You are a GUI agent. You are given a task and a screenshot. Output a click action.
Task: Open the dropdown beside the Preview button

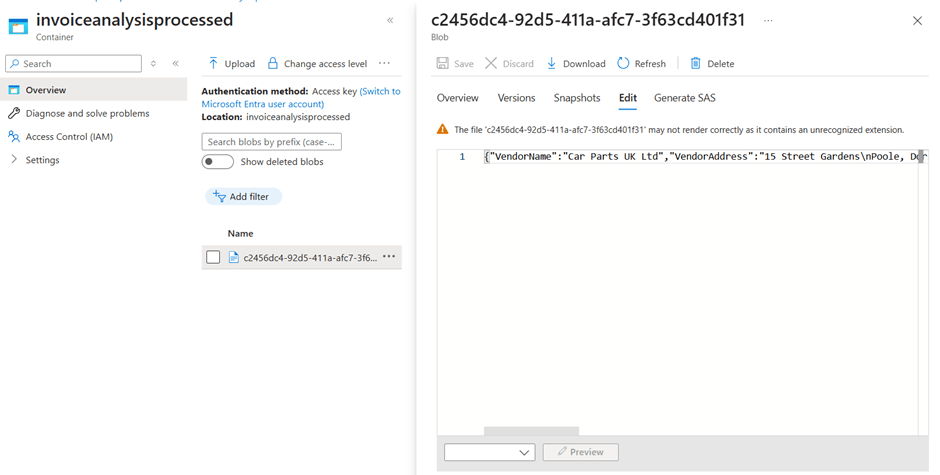point(489,452)
